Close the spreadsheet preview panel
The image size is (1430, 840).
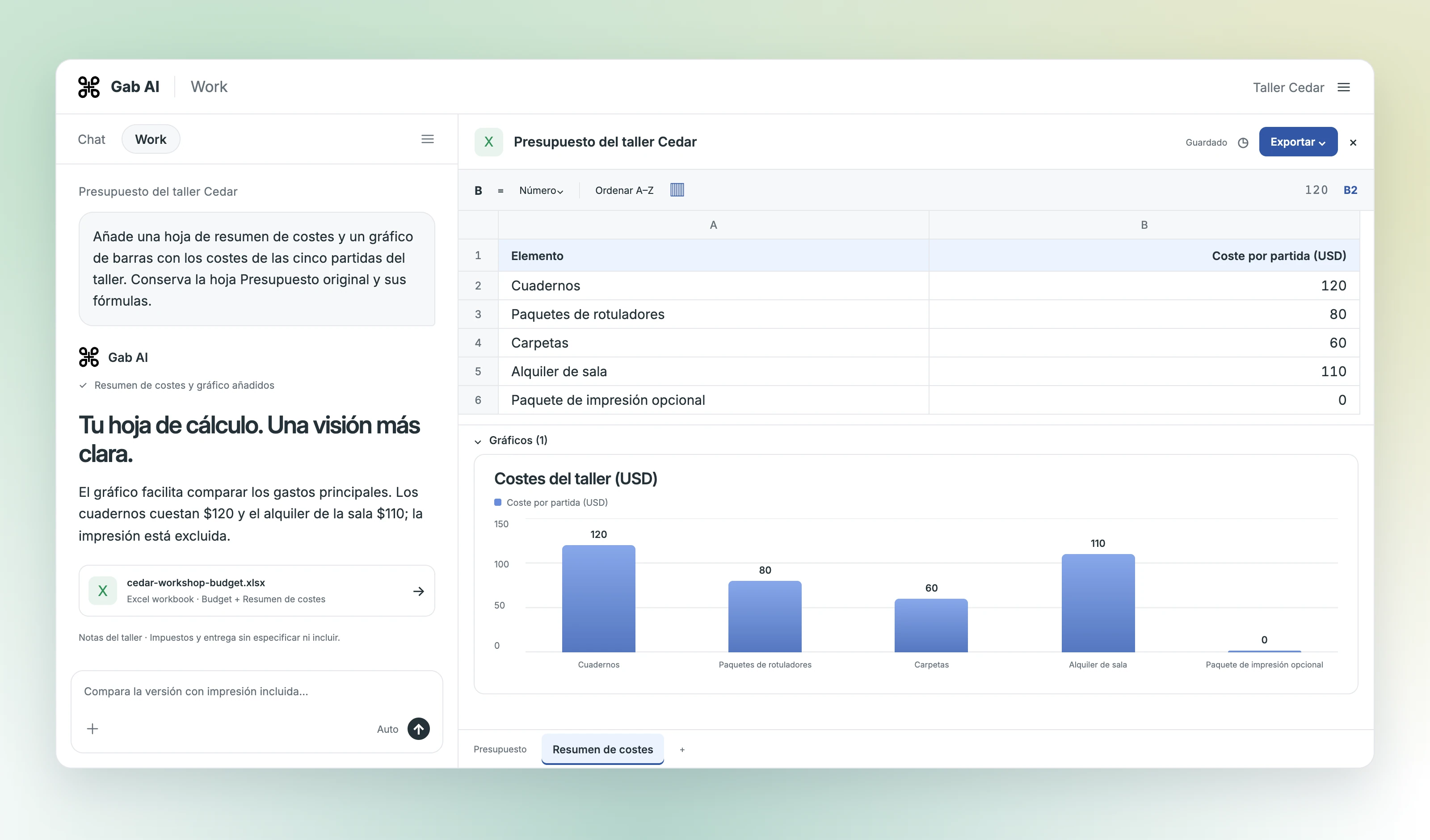(x=1353, y=143)
